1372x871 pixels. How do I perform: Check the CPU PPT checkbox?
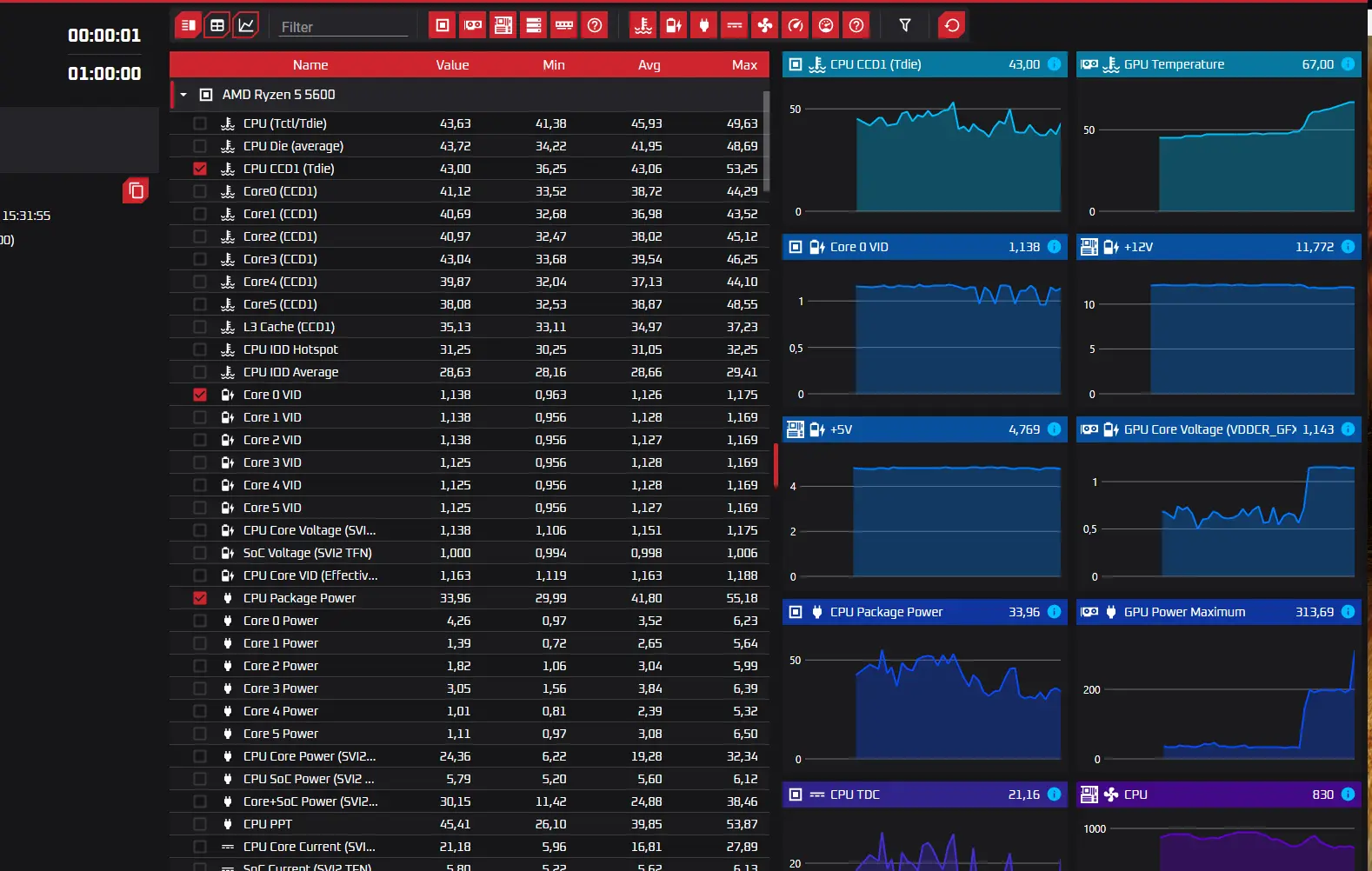200,824
